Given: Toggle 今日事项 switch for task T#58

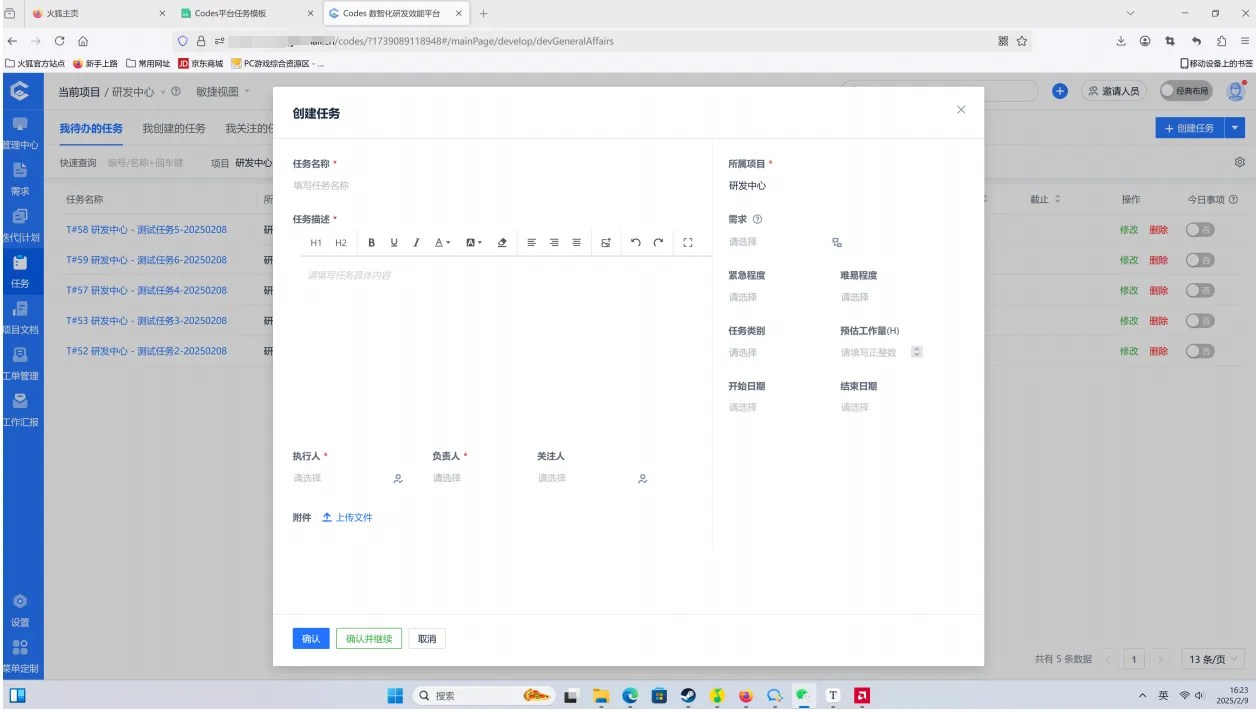Looking at the screenshot, I should tap(1200, 230).
